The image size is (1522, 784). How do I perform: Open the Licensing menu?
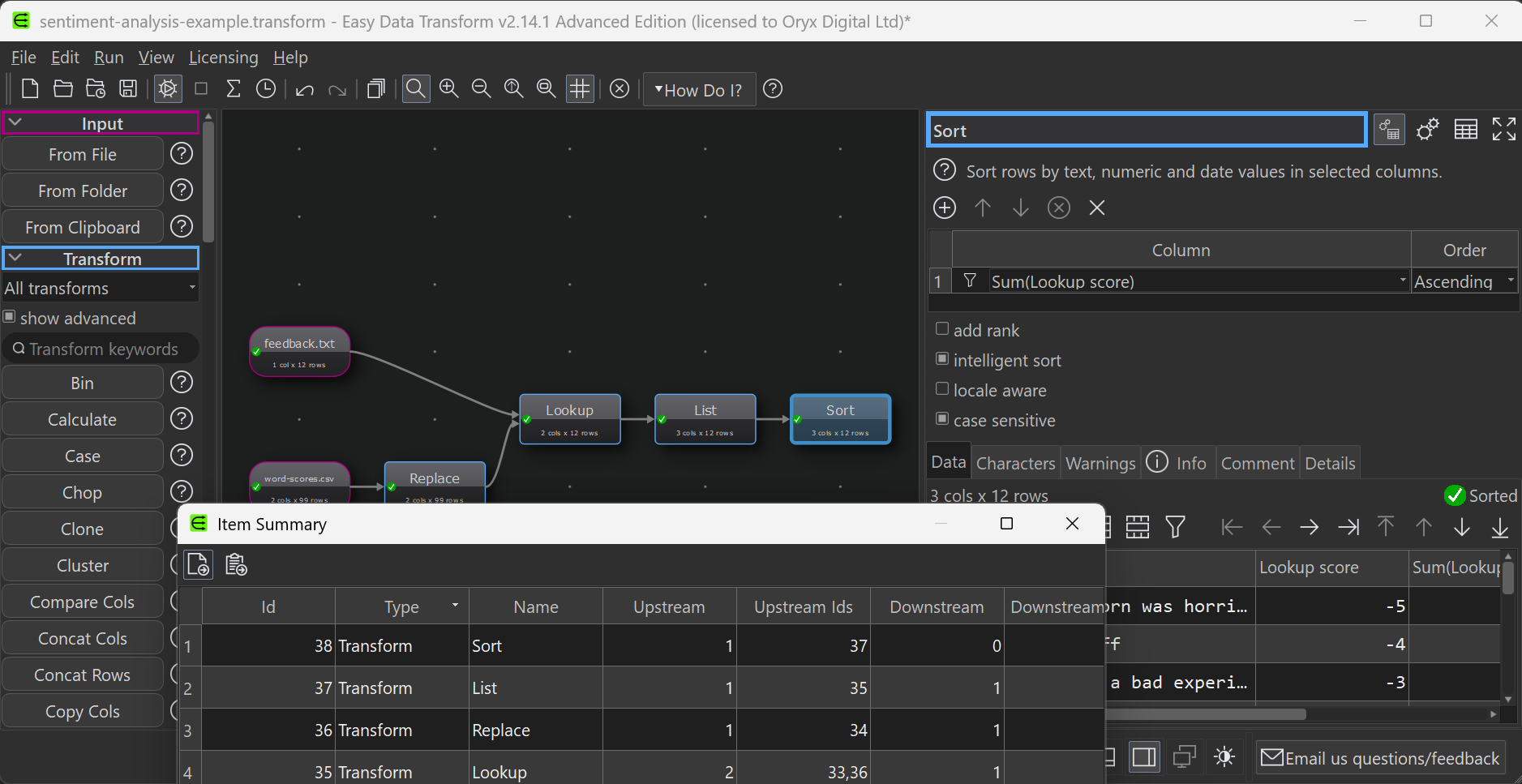pyautogui.click(x=223, y=58)
